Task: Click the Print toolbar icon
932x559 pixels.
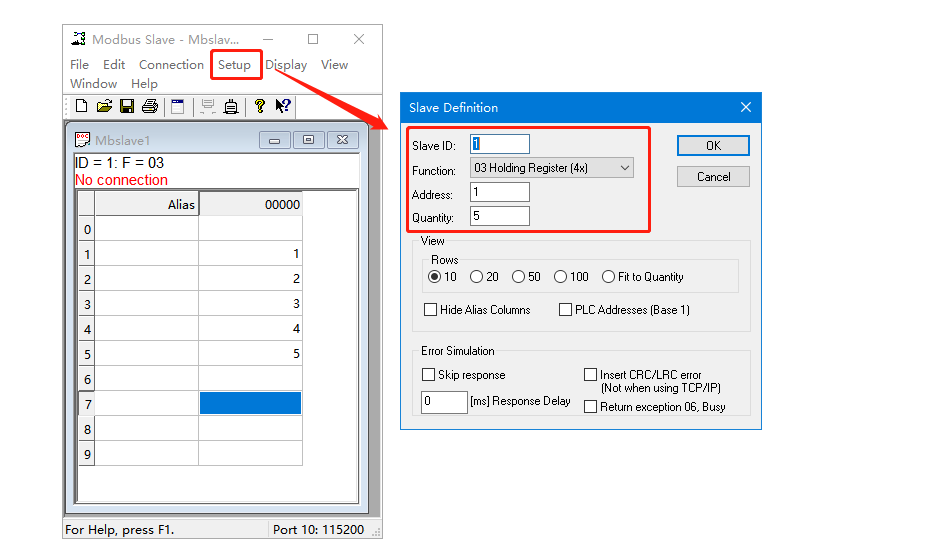Action: pos(150,106)
